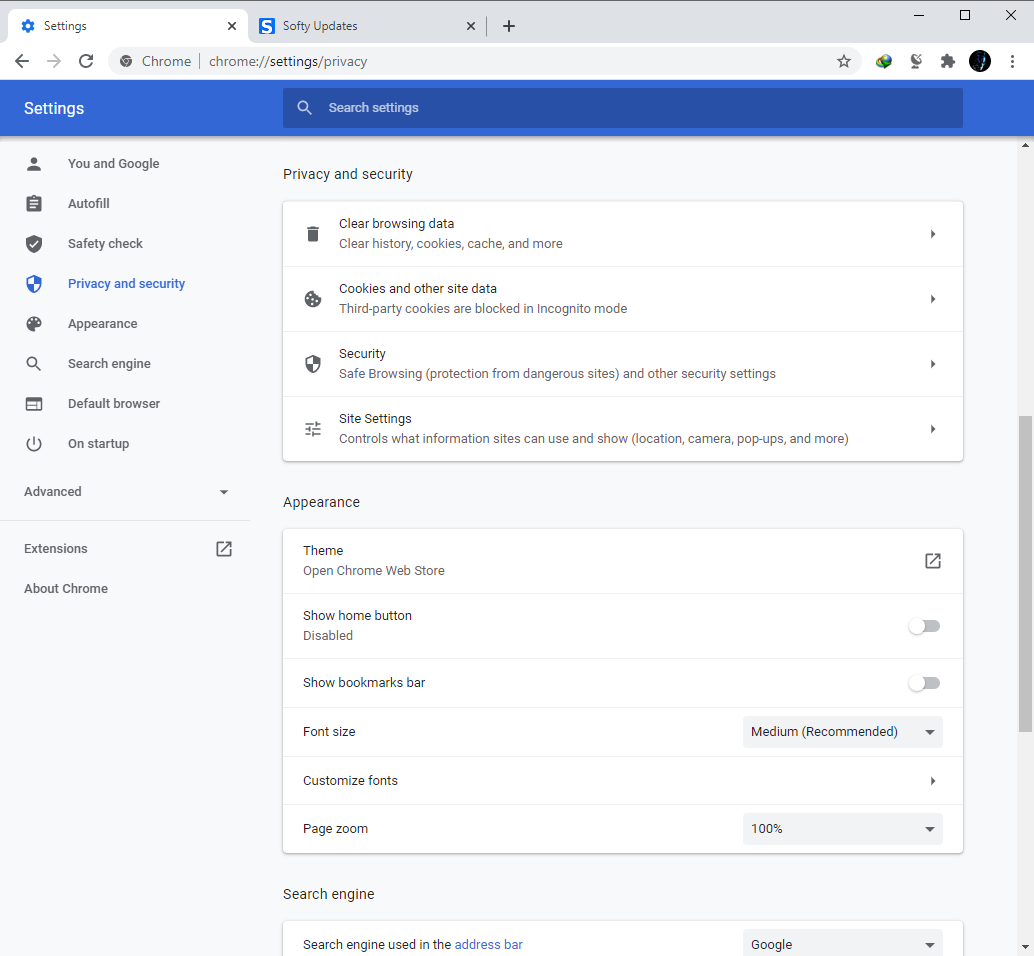Open About Chrome page
This screenshot has height=956, width=1034.
point(66,588)
